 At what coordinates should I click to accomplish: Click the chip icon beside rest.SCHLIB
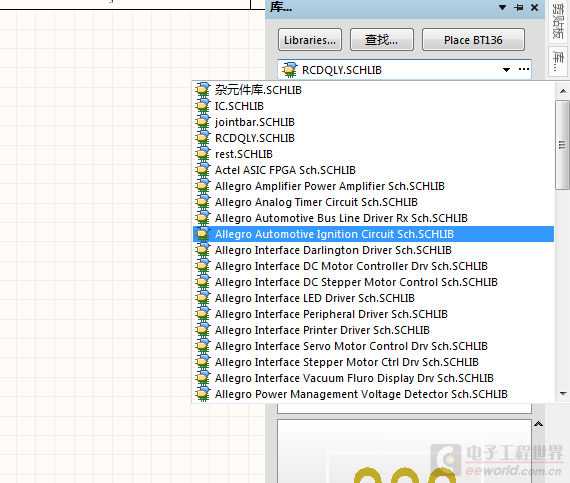[202, 154]
